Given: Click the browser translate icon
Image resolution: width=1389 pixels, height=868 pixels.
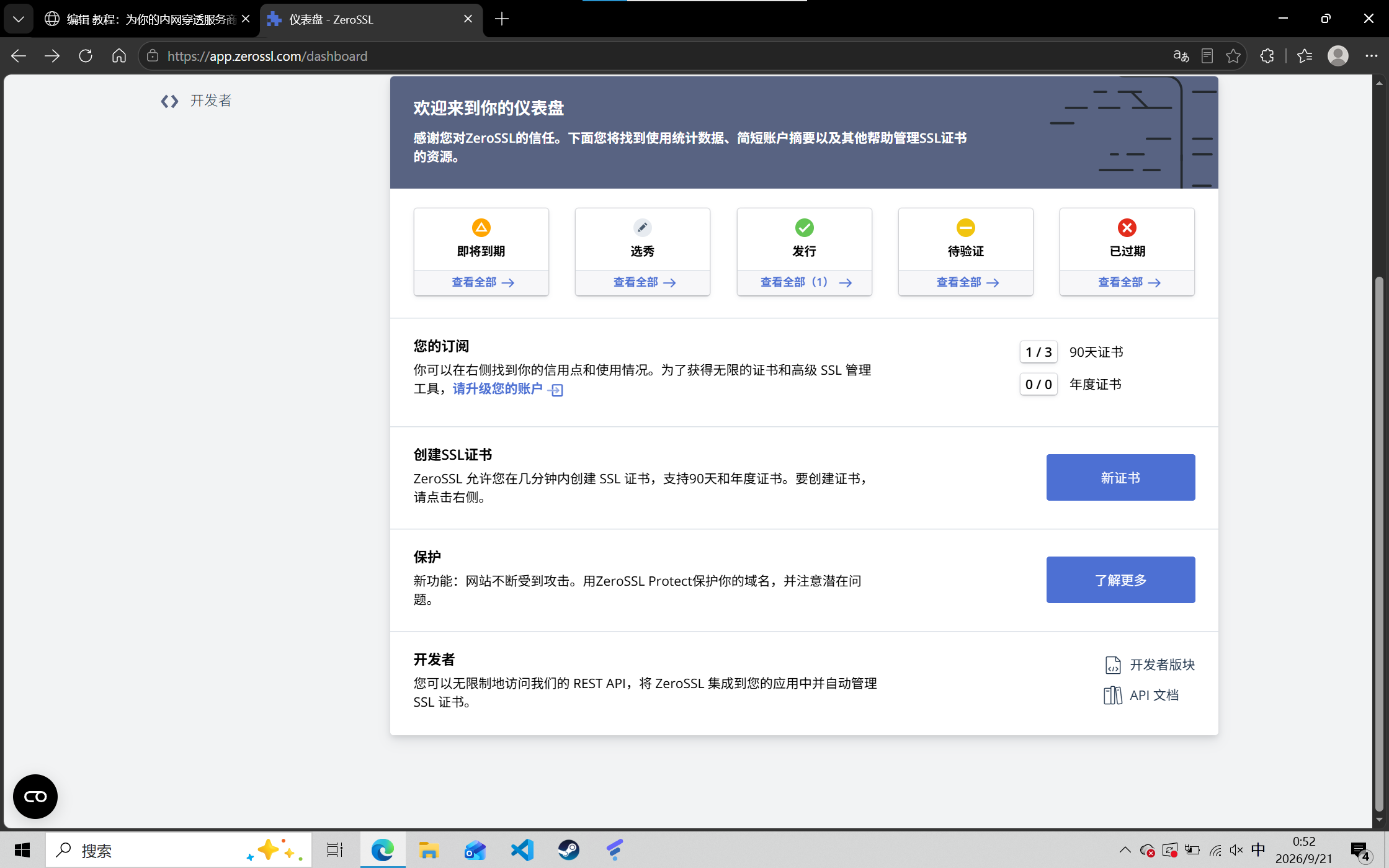Looking at the screenshot, I should point(1181,56).
